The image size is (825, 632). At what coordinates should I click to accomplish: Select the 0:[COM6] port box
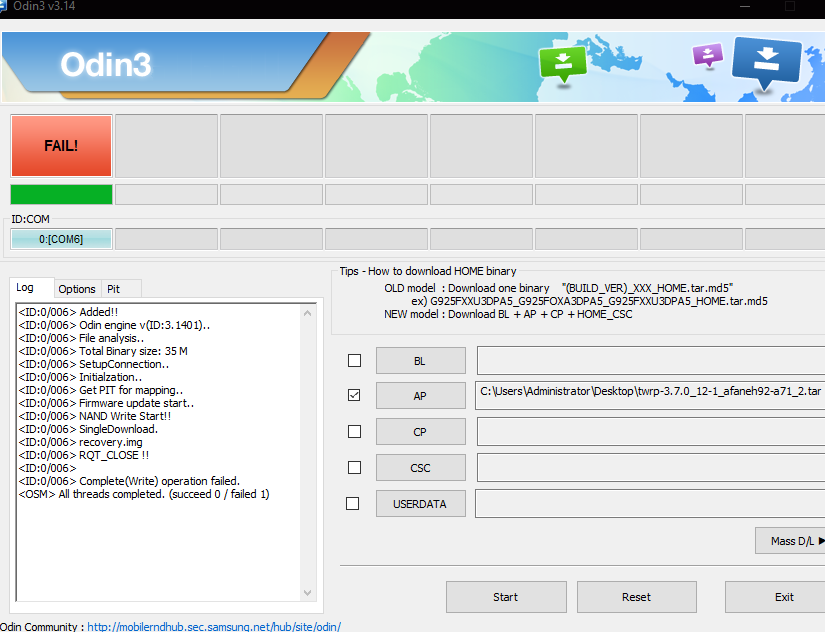pyautogui.click(x=61, y=239)
